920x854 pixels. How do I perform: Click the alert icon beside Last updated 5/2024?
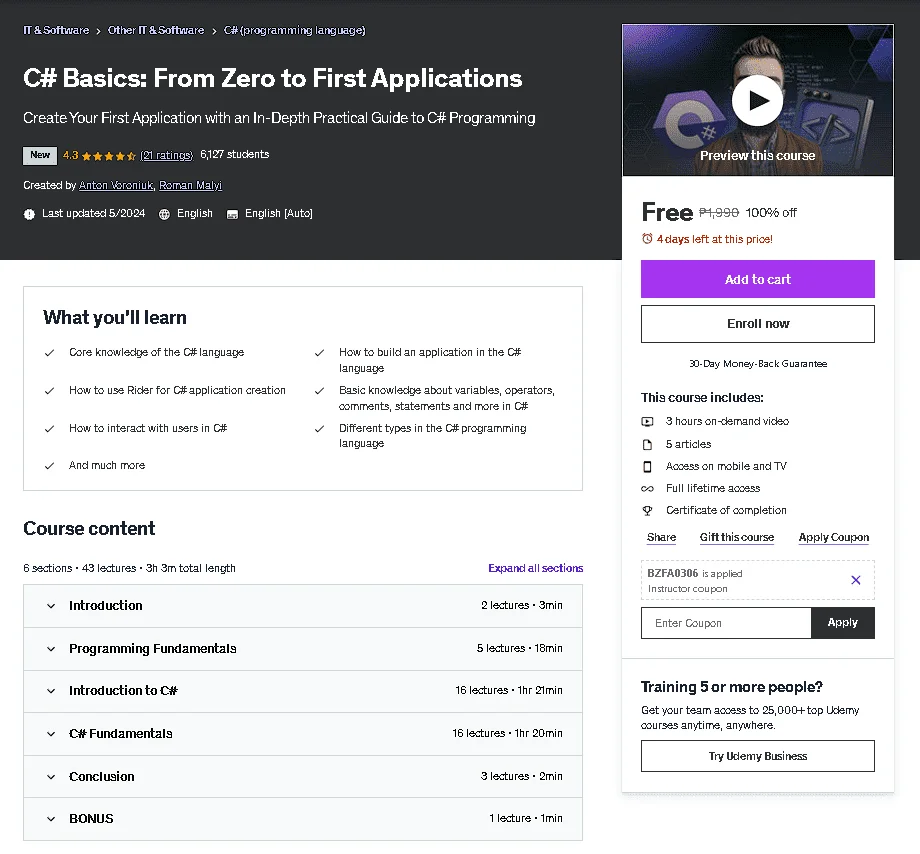pos(29,214)
